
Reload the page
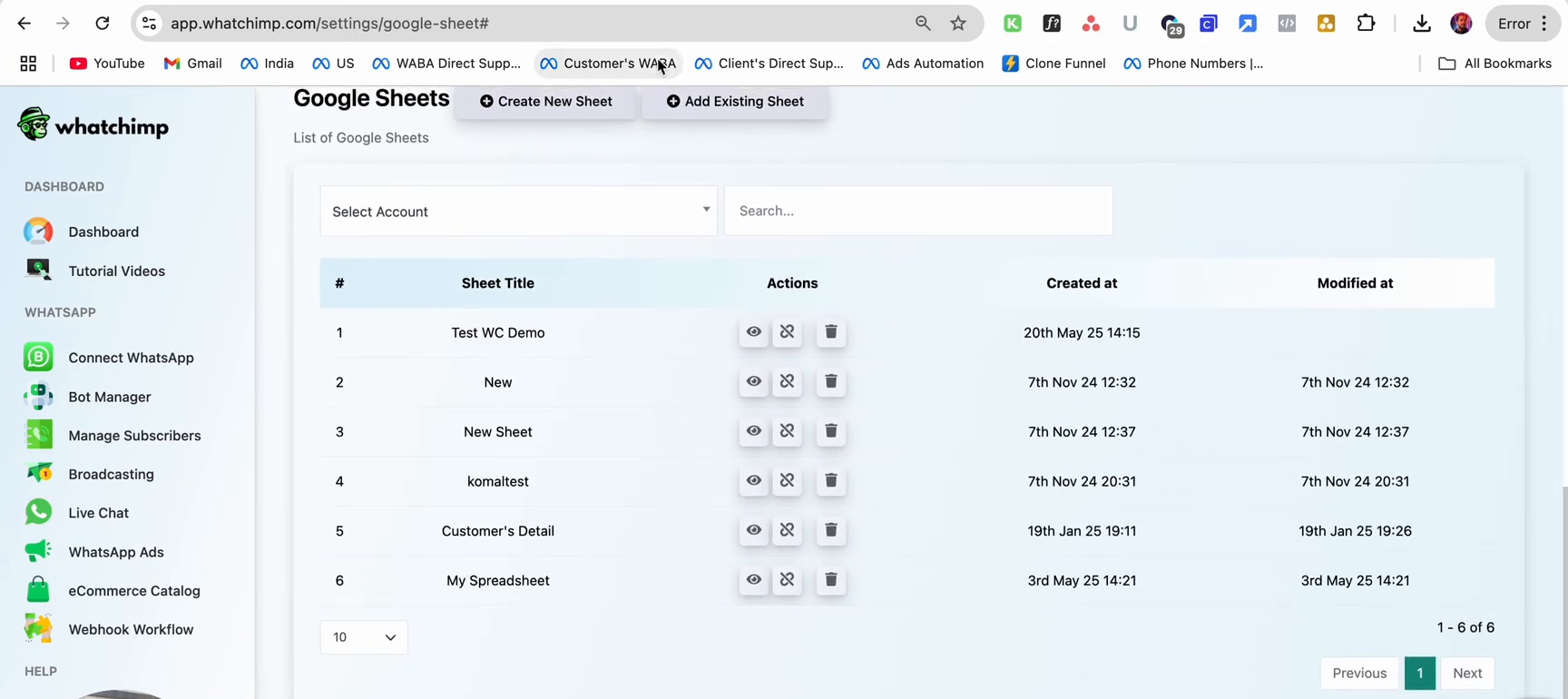102,24
